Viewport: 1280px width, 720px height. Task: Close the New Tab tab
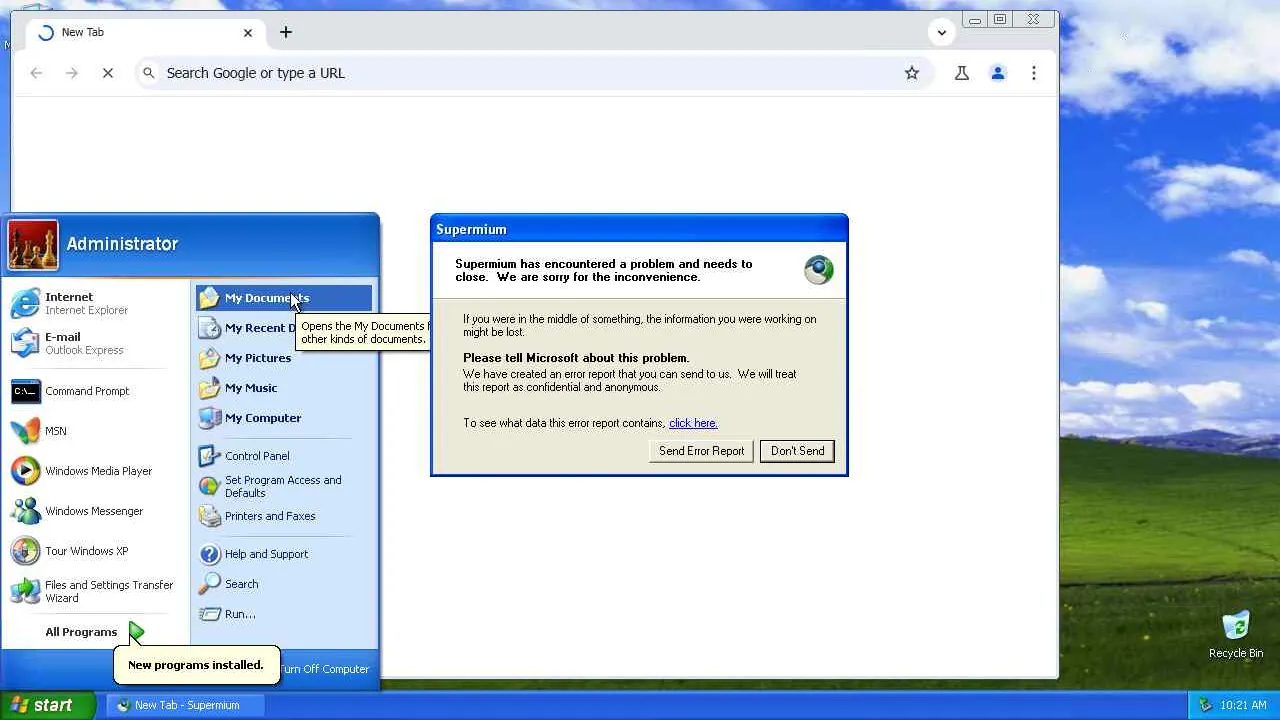pos(248,33)
